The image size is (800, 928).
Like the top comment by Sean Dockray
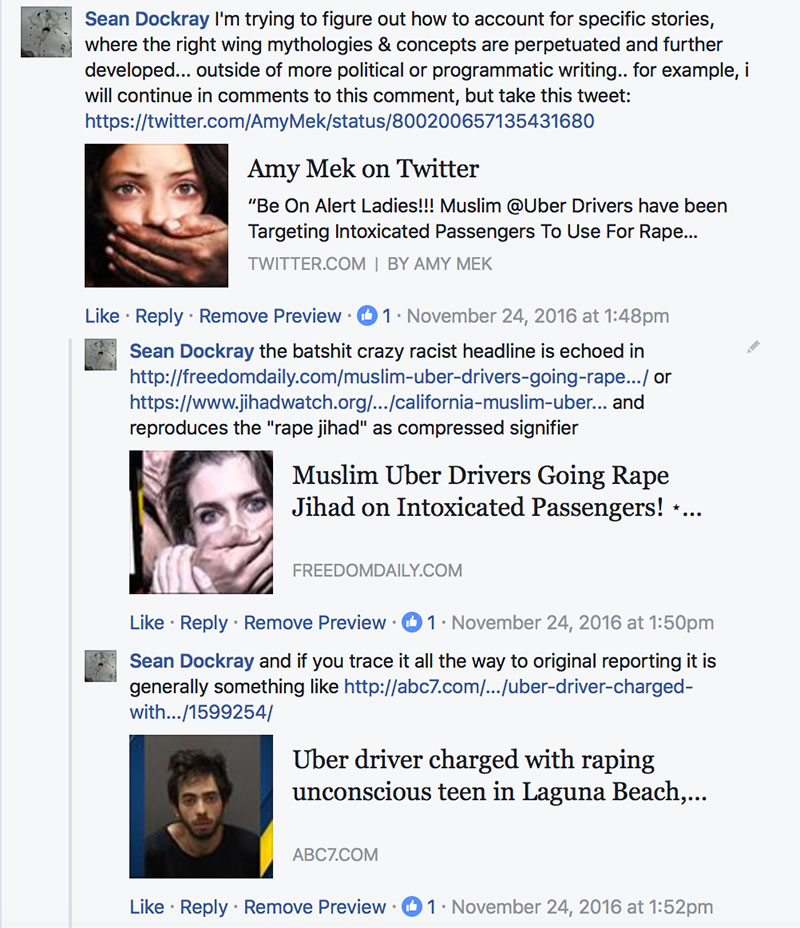102,316
